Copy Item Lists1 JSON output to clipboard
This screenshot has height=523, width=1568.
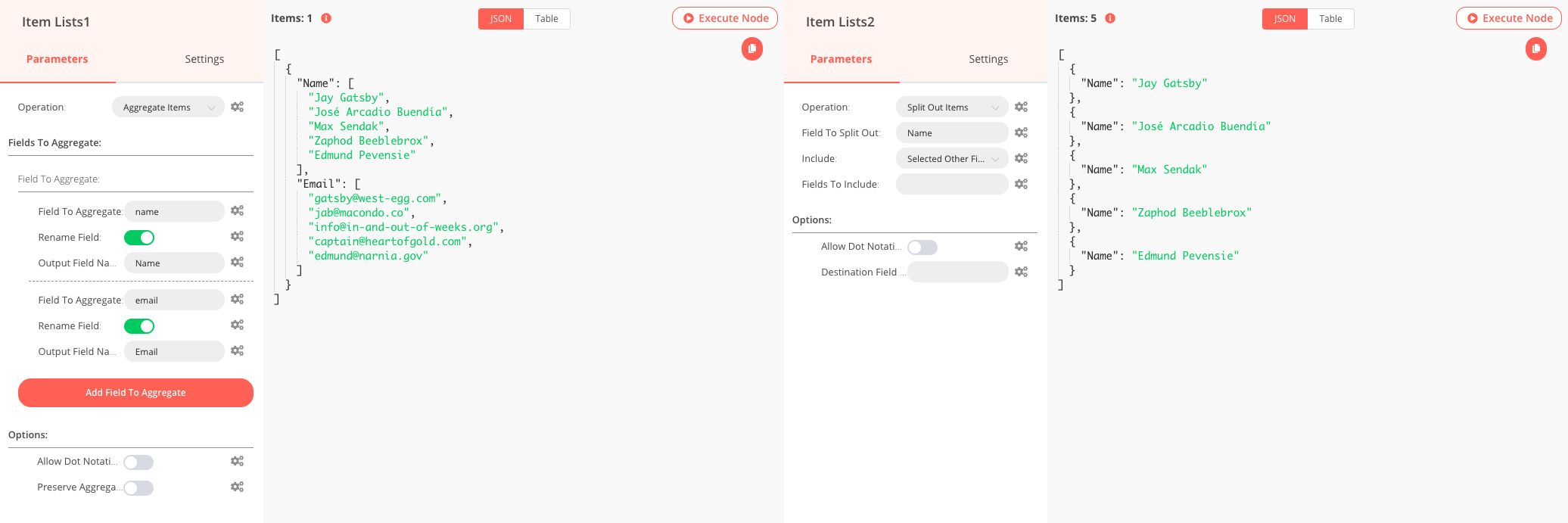[x=751, y=49]
